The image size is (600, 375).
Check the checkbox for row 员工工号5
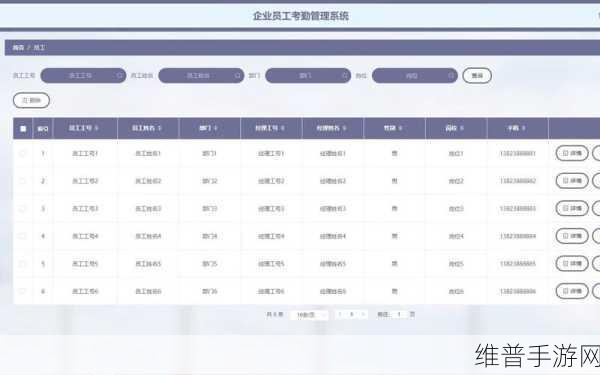[23, 264]
